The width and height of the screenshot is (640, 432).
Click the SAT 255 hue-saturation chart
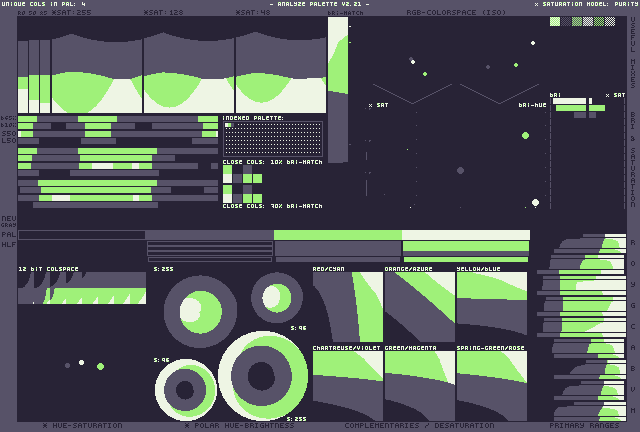click(x=97, y=73)
